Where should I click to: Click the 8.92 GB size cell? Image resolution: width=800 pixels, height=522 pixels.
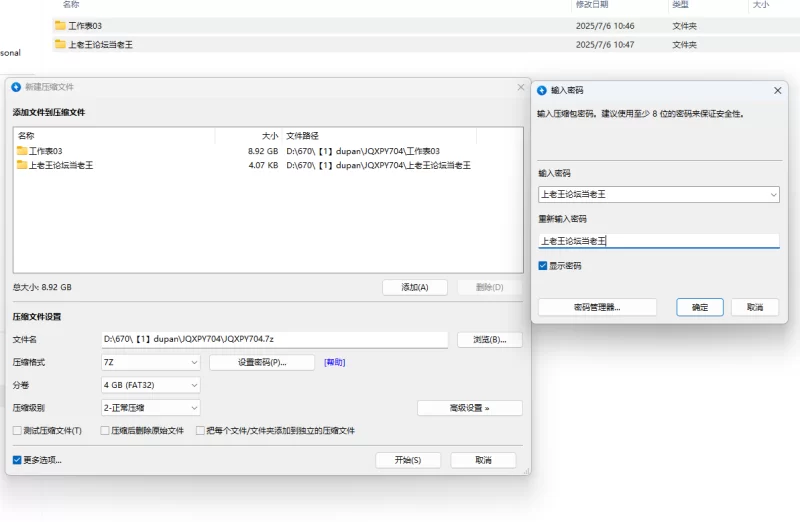tap(263, 151)
